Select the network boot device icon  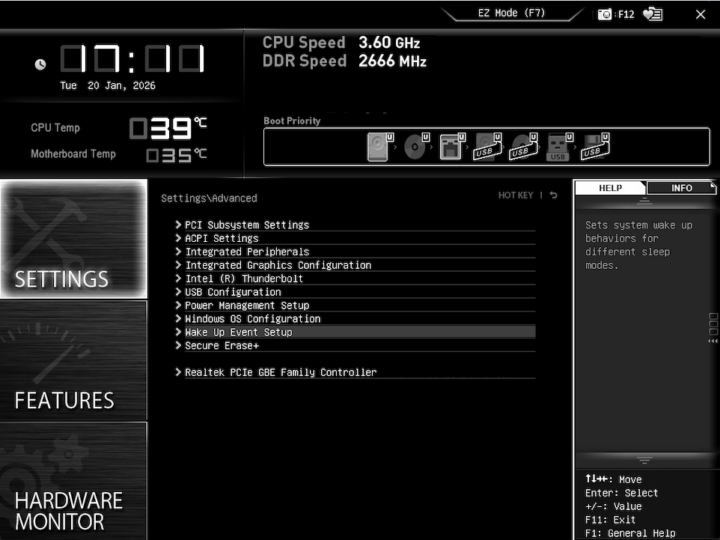pos(452,147)
